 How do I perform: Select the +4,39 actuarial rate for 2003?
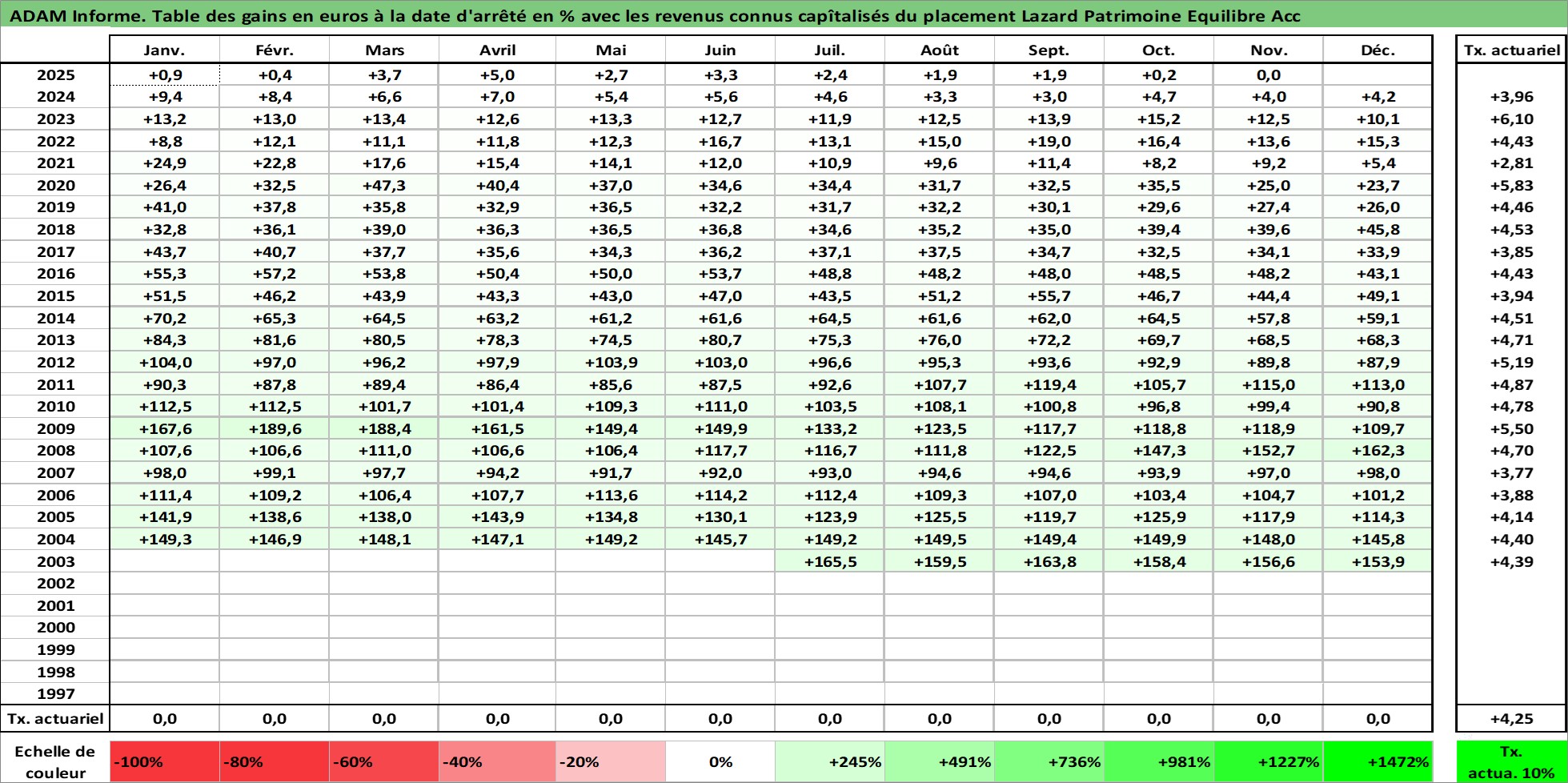coord(1511,561)
